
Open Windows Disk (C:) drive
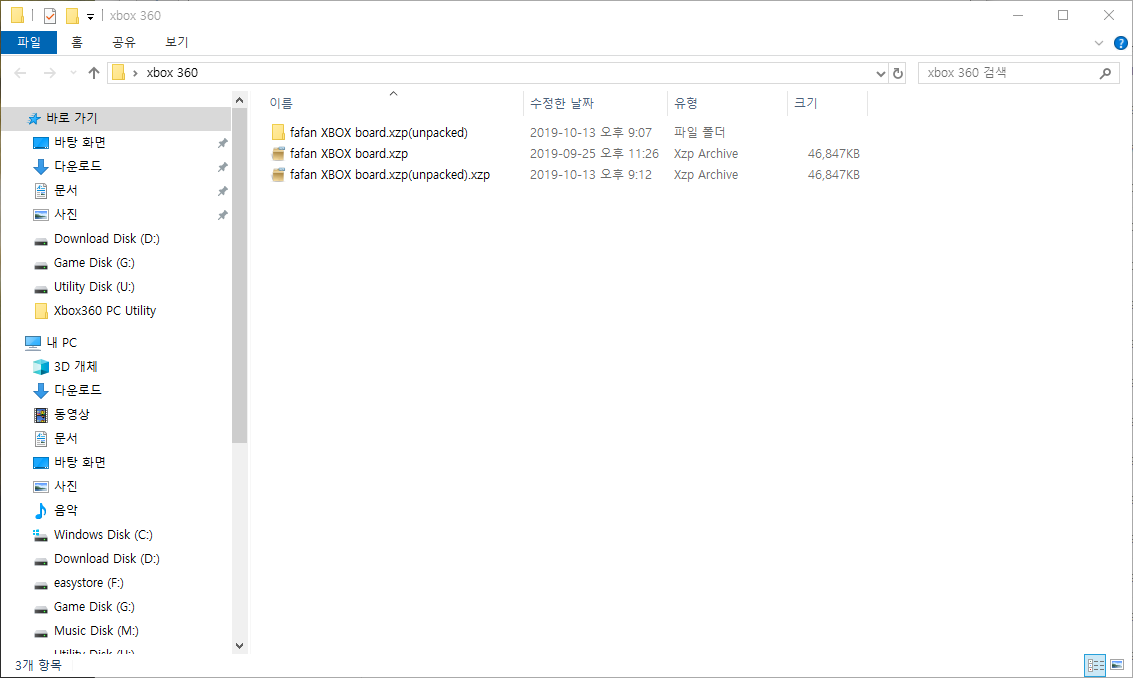(103, 534)
